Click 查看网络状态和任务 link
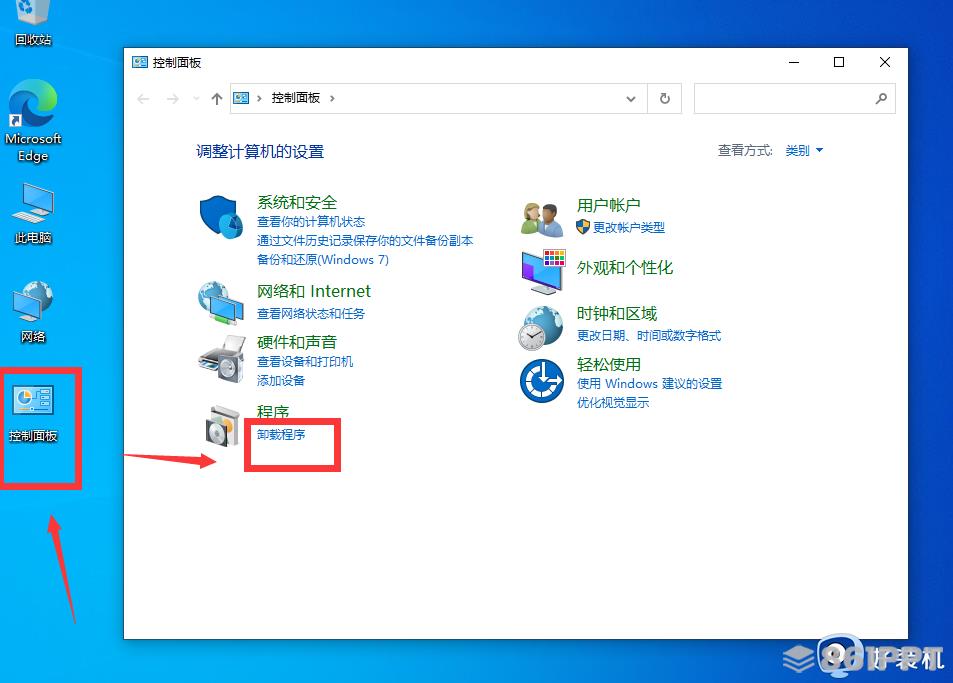This screenshot has height=683, width=953. click(x=311, y=314)
